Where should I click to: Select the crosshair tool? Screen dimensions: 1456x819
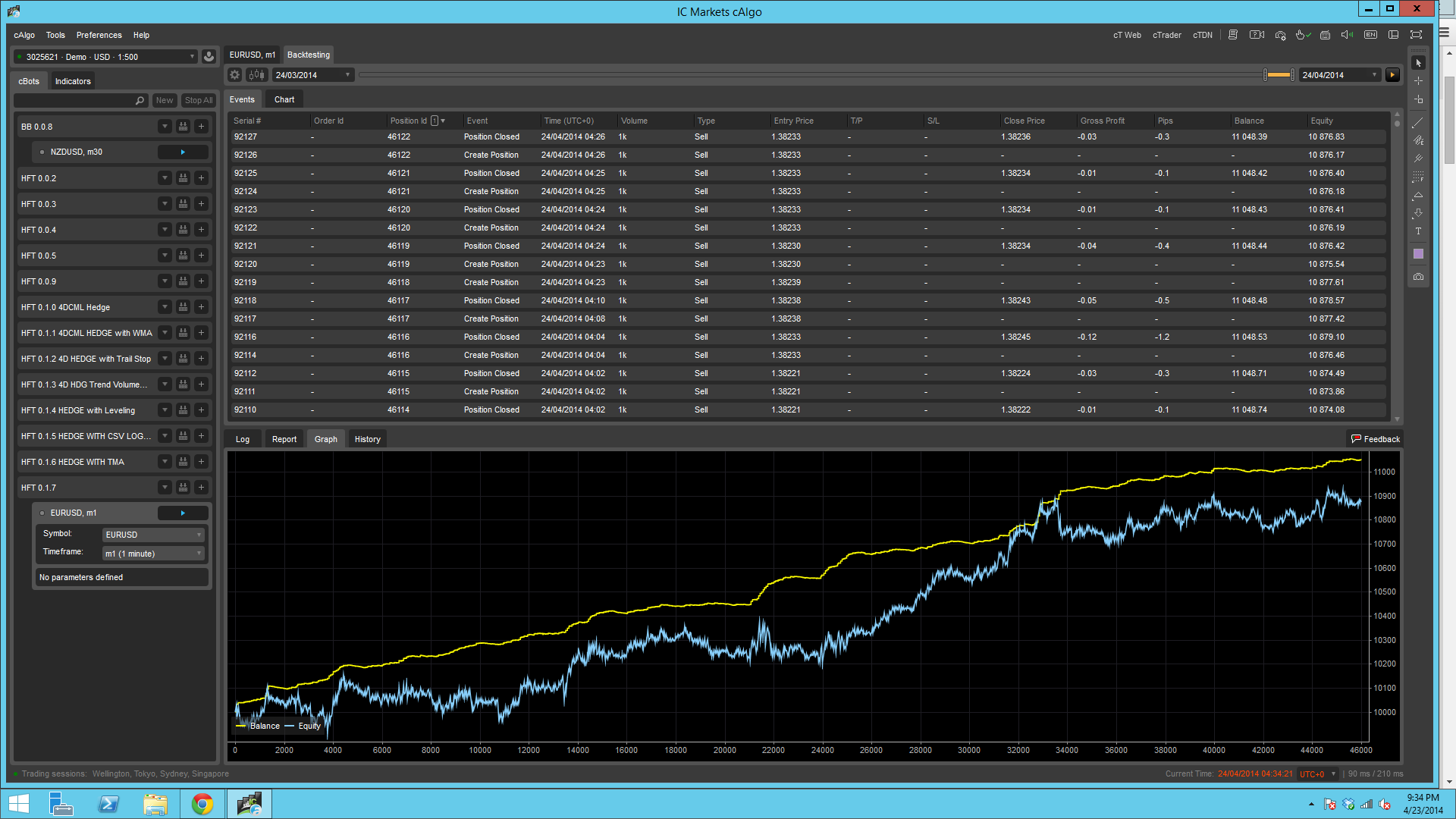click(x=1418, y=81)
